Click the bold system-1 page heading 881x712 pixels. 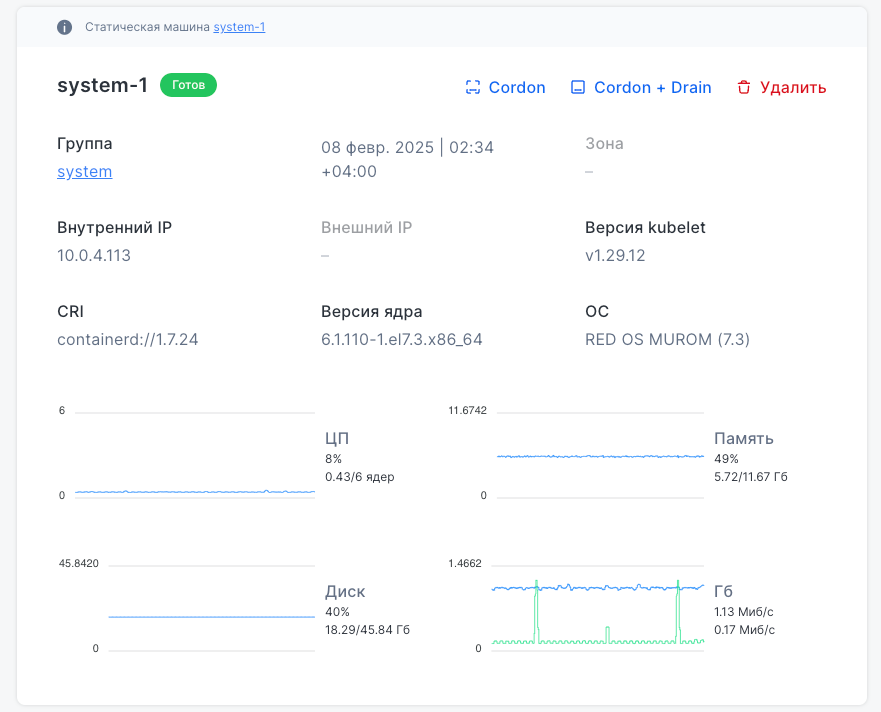[x=103, y=85]
